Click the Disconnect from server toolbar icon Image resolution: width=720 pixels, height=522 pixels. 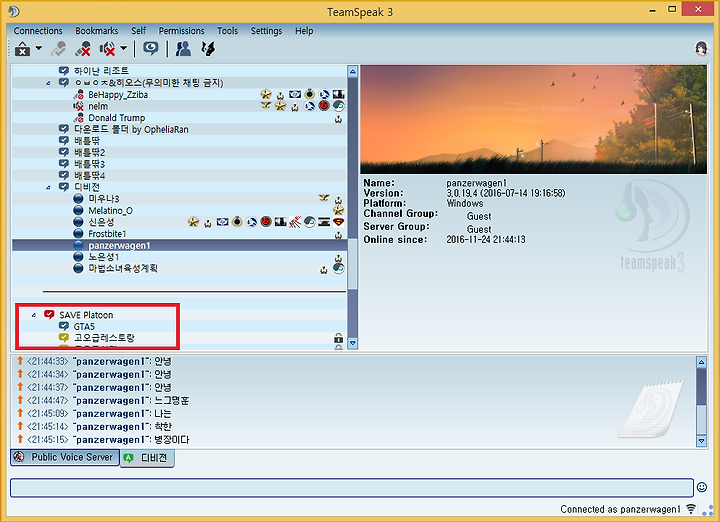click(58, 49)
